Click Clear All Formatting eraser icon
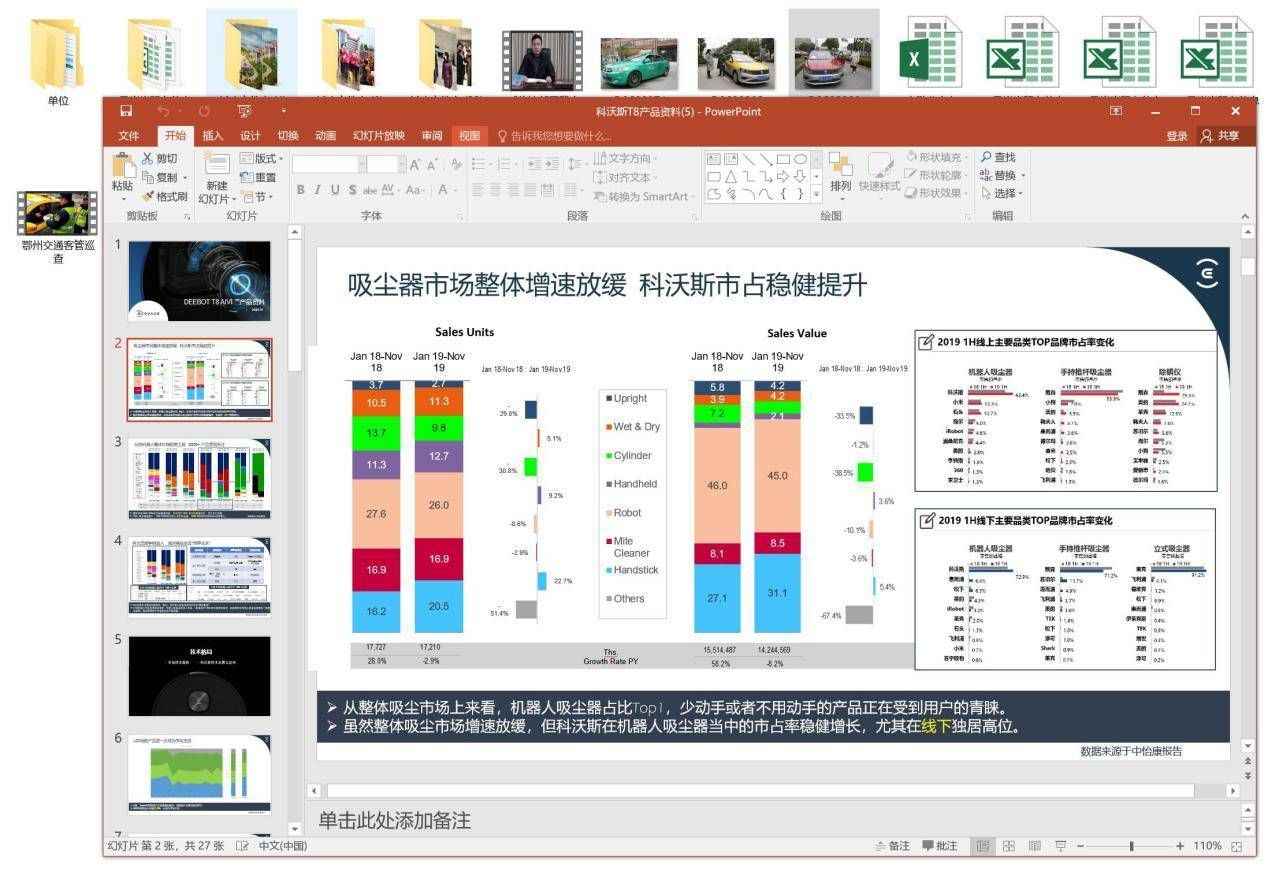The image size is (1268, 883). 456,164
